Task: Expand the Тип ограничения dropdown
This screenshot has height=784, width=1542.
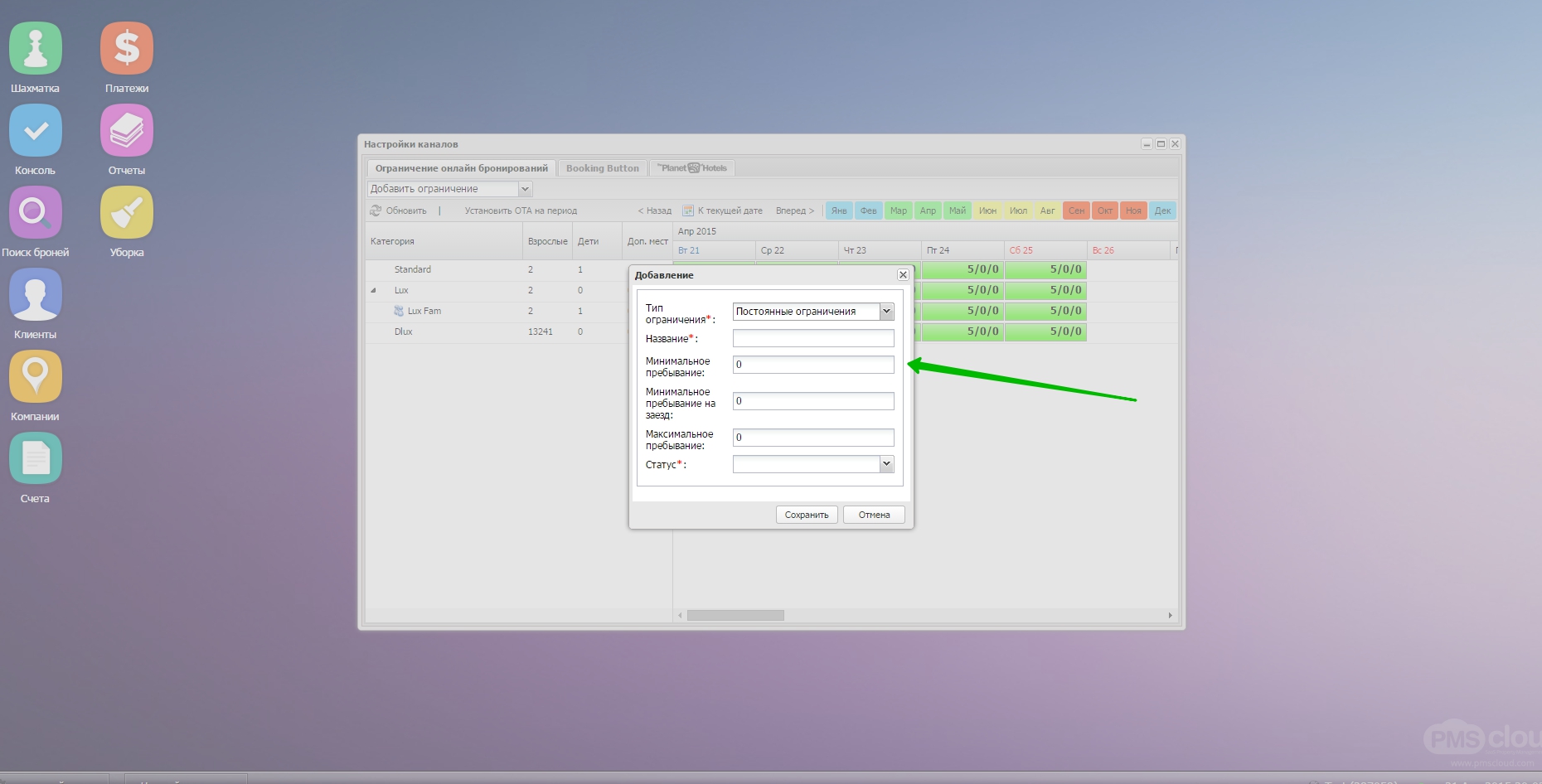Action: (886, 312)
